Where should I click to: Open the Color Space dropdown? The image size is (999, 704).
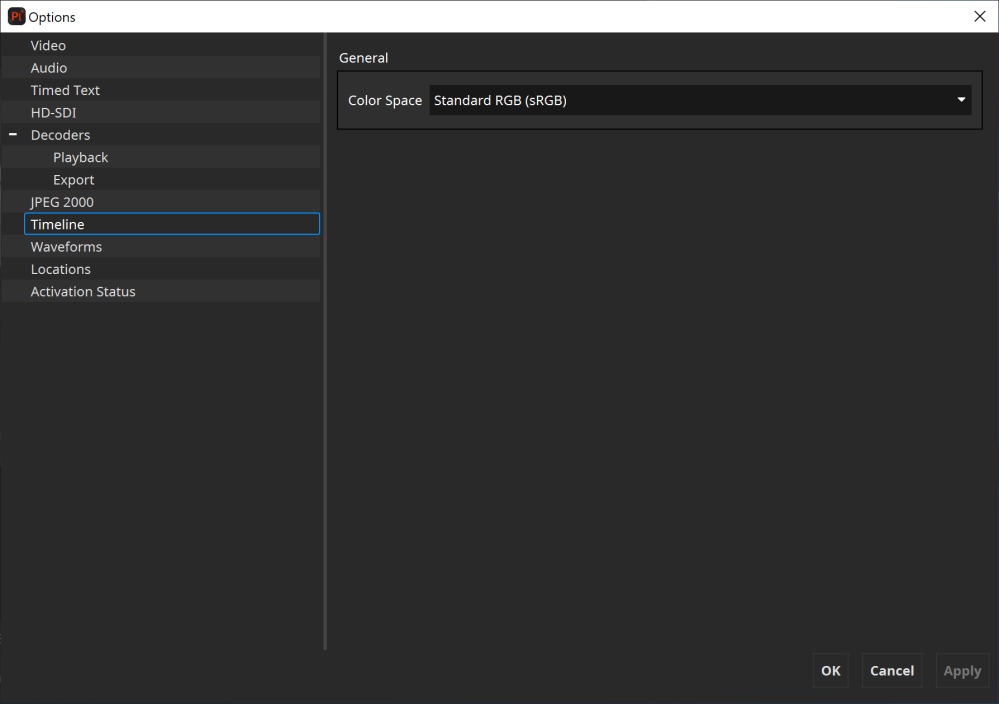700,100
